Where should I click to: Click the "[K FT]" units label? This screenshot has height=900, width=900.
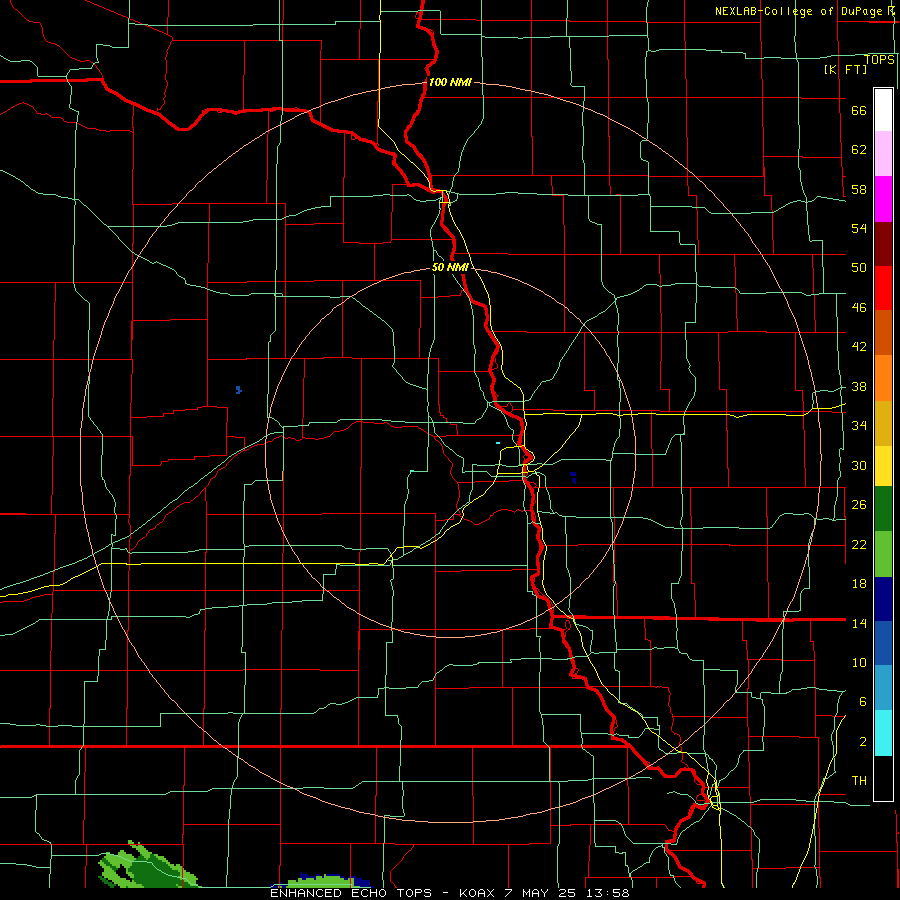click(x=845, y=69)
